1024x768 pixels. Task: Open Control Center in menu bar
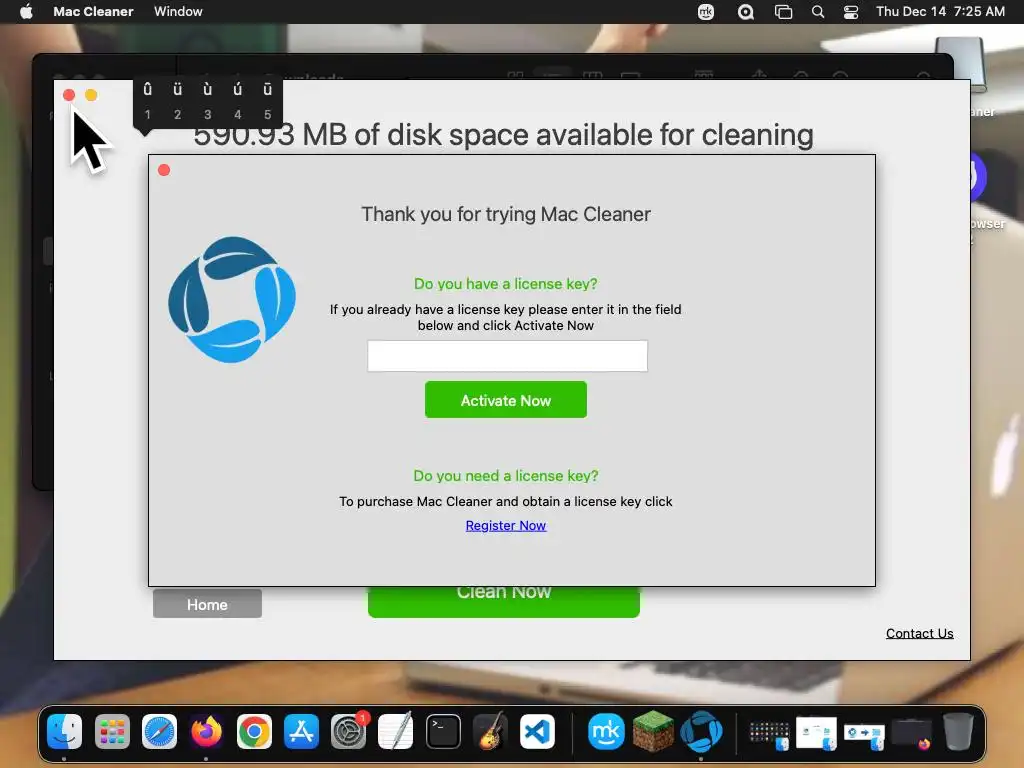tap(850, 12)
